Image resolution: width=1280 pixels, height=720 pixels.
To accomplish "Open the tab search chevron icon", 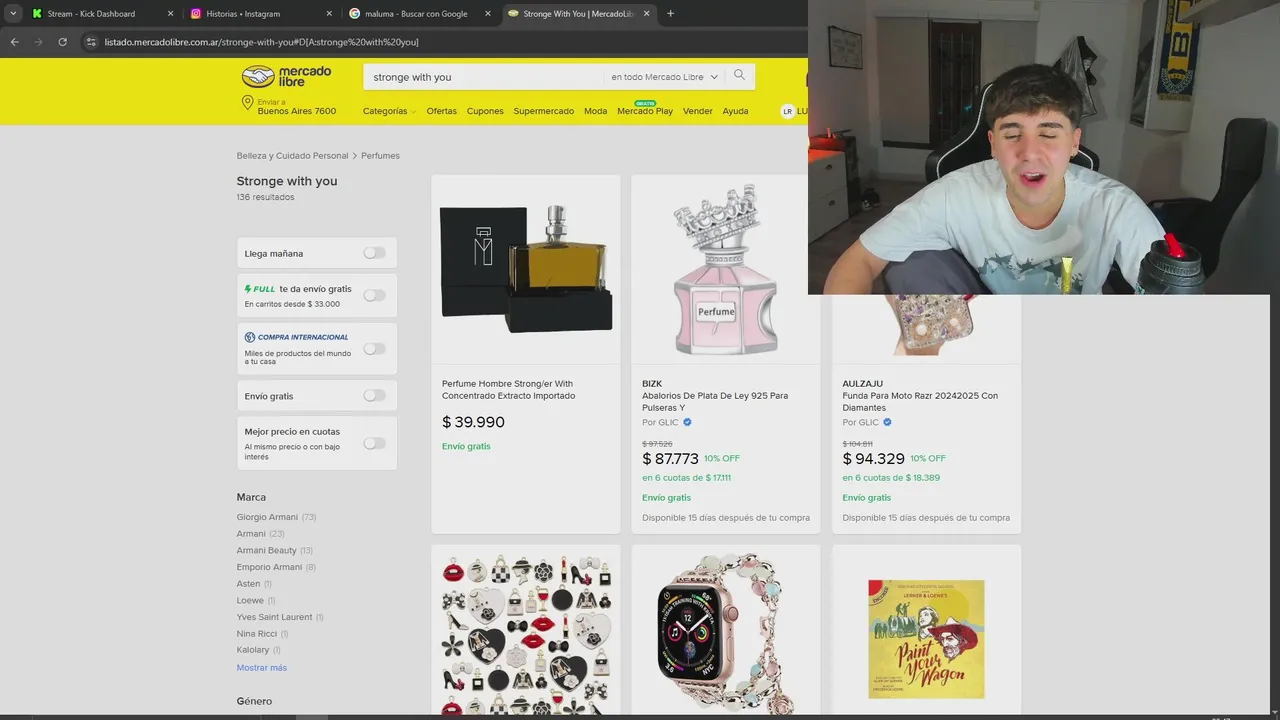I will click(x=13, y=14).
